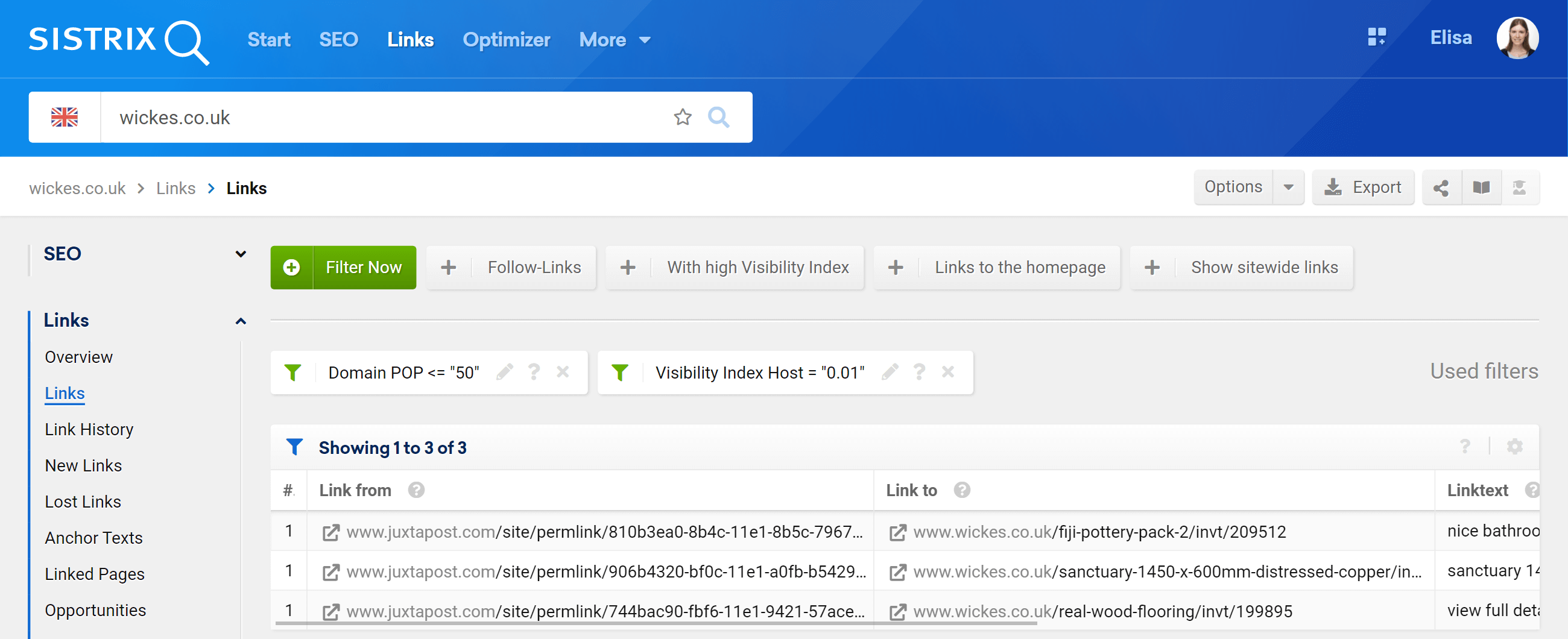Click the Export button
Screen dimensions: 1568x639
(1363, 187)
